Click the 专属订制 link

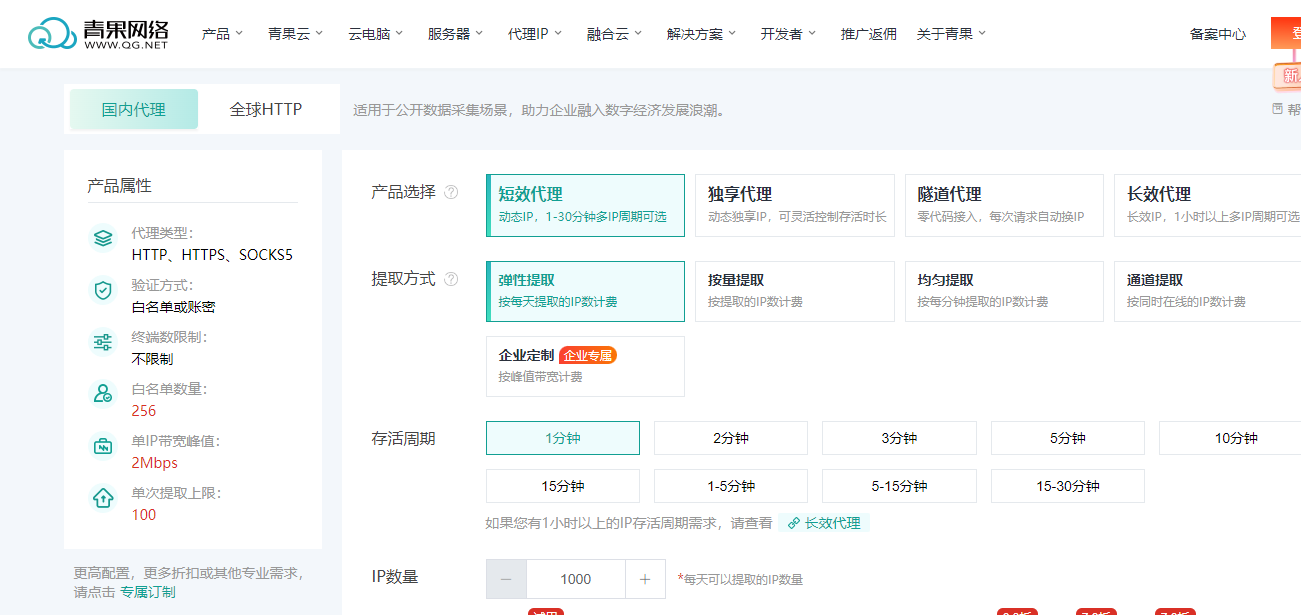tap(148, 592)
